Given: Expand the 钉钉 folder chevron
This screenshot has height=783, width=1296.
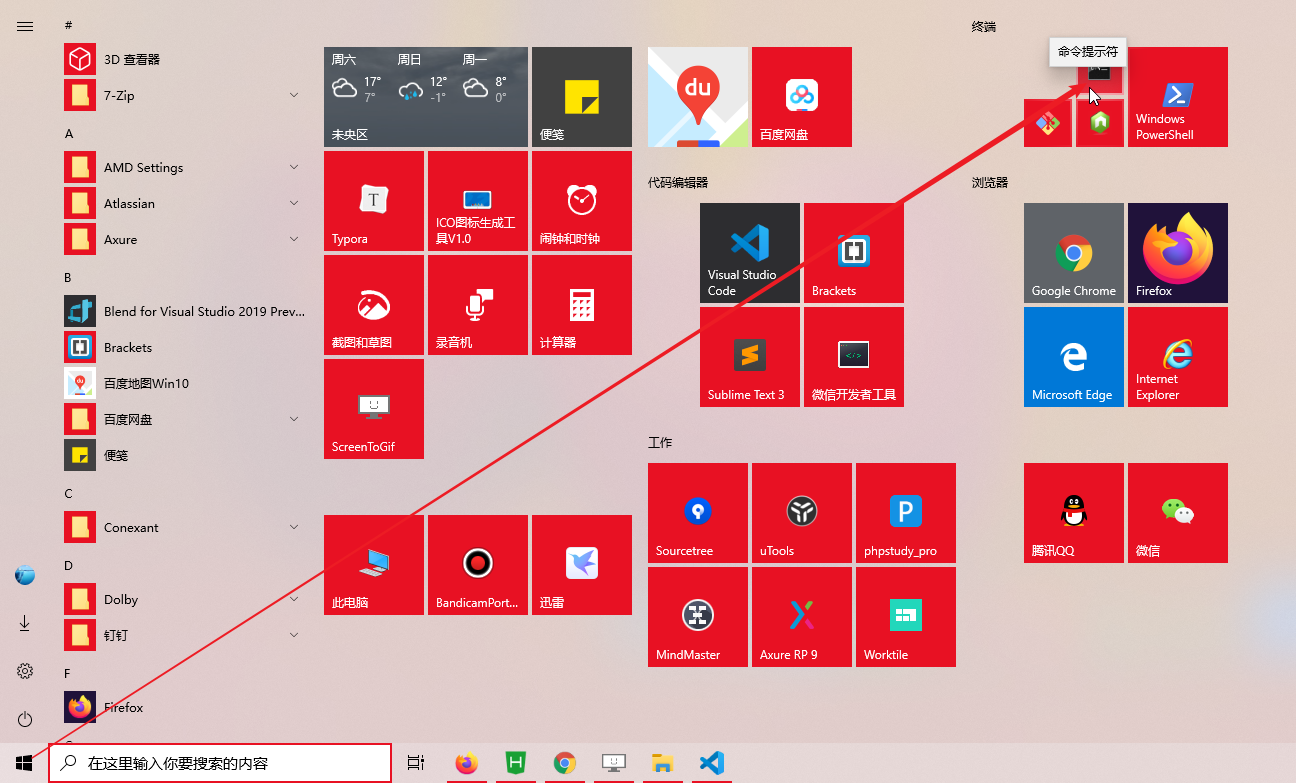Looking at the screenshot, I should click(x=294, y=635).
